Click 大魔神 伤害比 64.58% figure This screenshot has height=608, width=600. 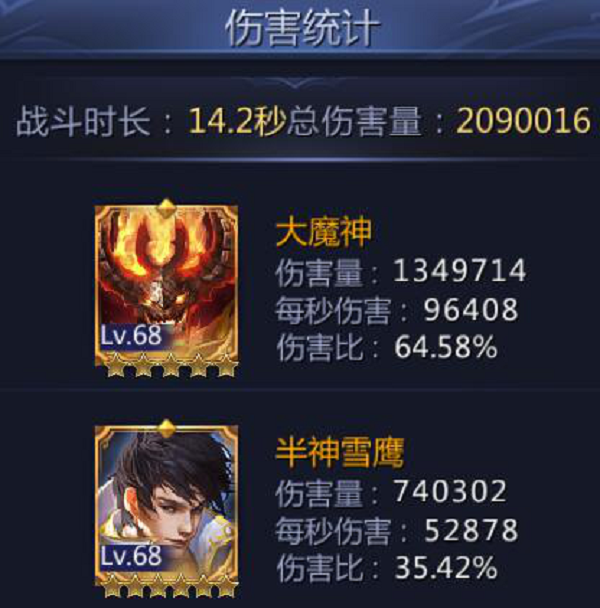(446, 347)
